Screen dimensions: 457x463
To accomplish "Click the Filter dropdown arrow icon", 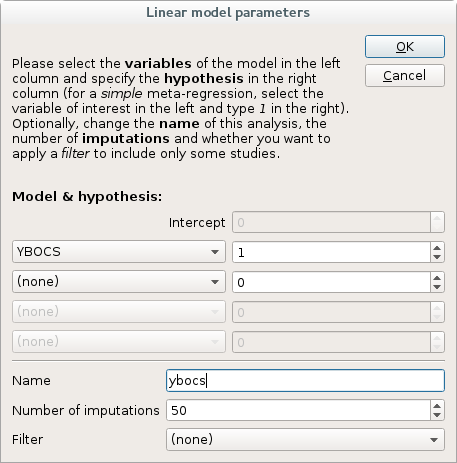I will pos(434,440).
